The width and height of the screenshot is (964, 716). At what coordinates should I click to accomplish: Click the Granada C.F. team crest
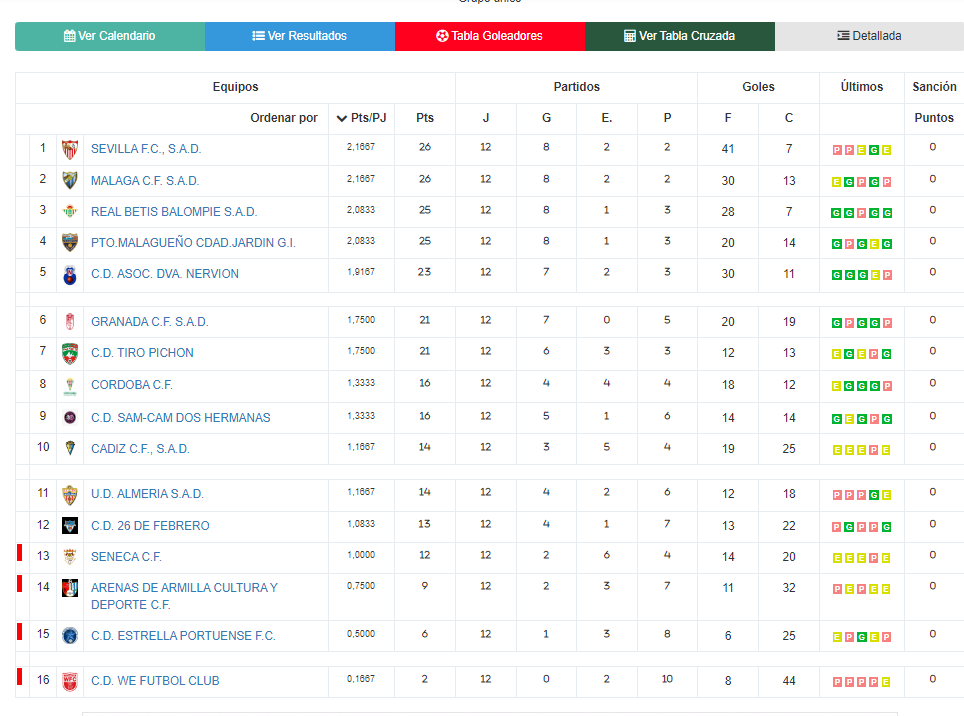[70, 321]
